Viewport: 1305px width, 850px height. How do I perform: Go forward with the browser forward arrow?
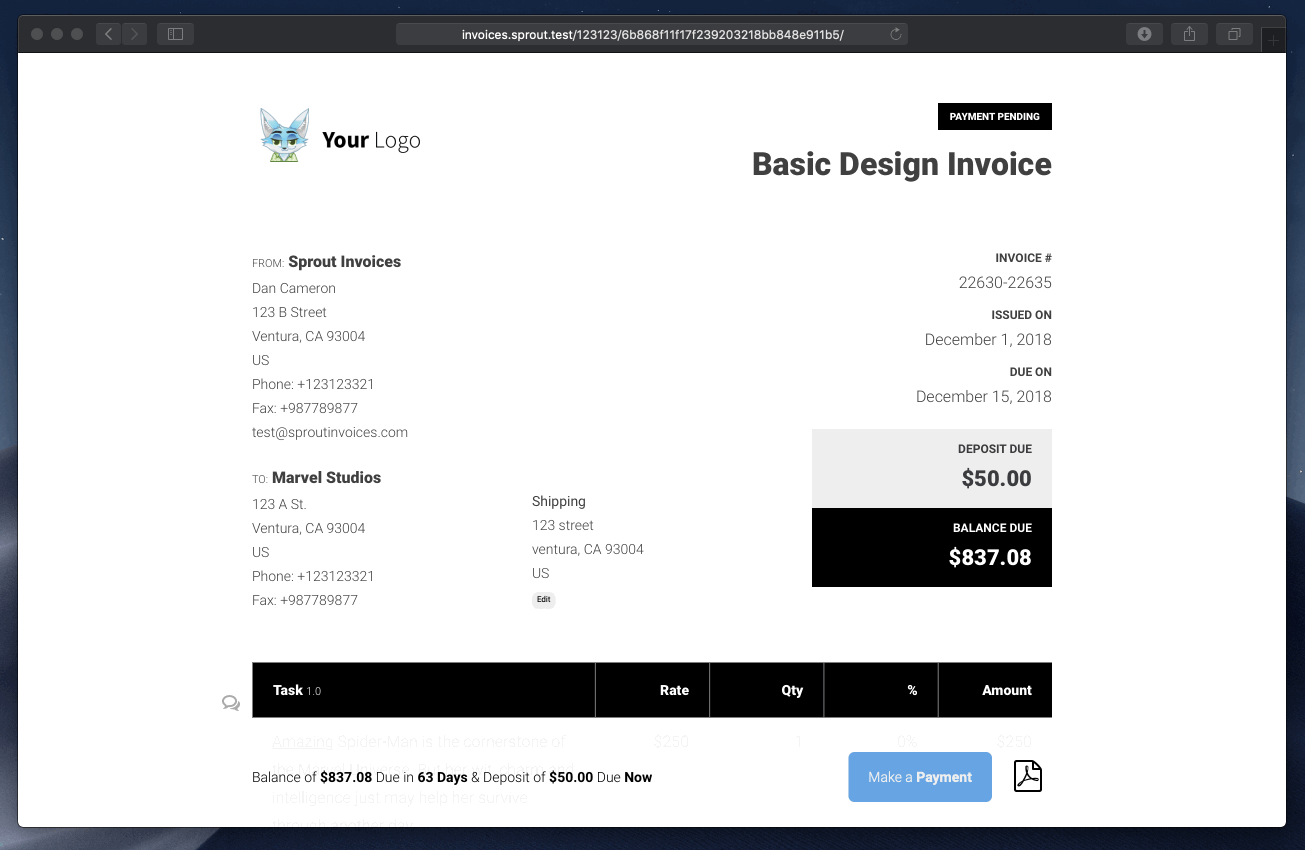tap(134, 34)
